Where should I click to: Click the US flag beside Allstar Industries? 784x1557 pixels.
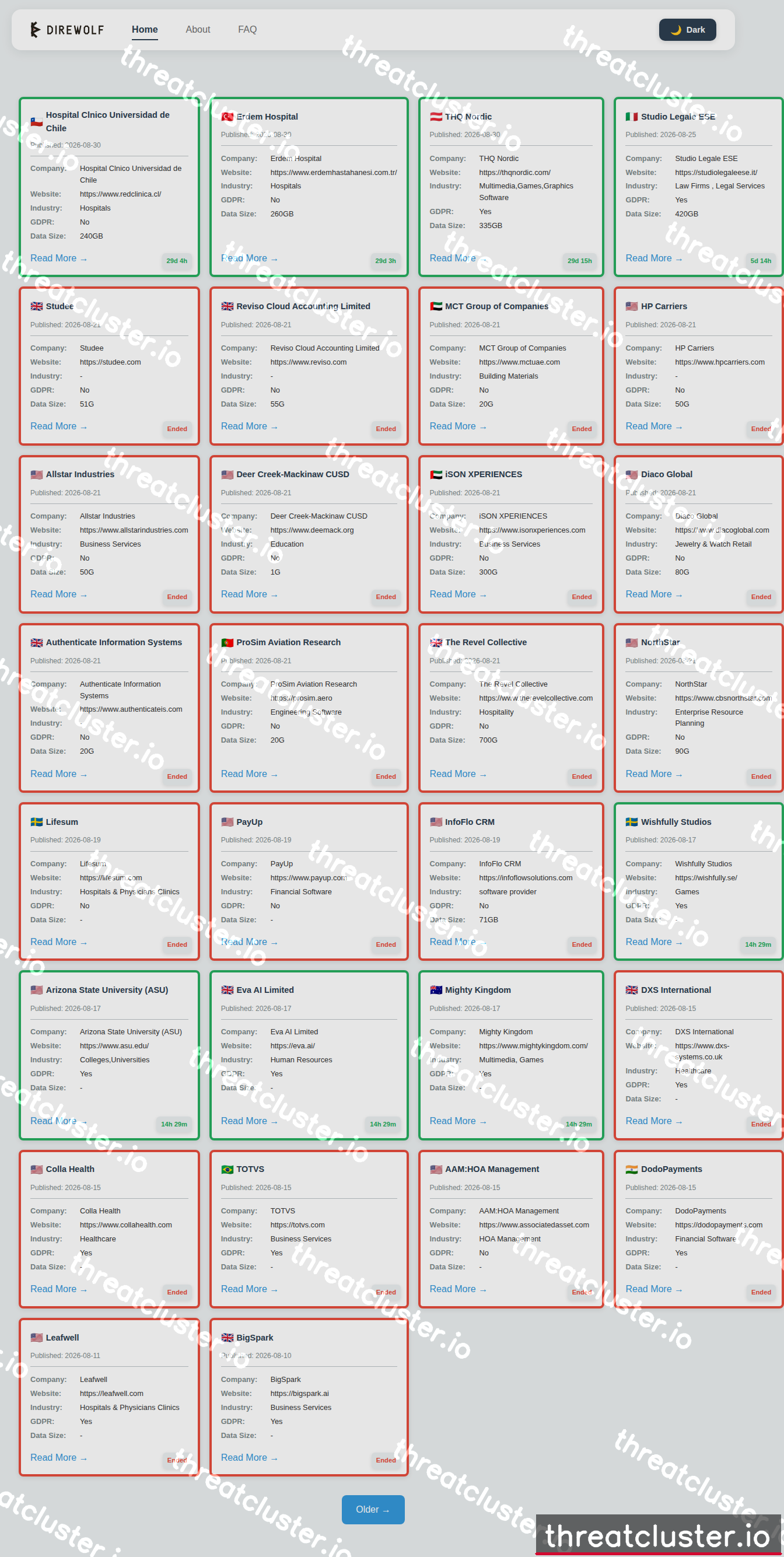coord(36,474)
